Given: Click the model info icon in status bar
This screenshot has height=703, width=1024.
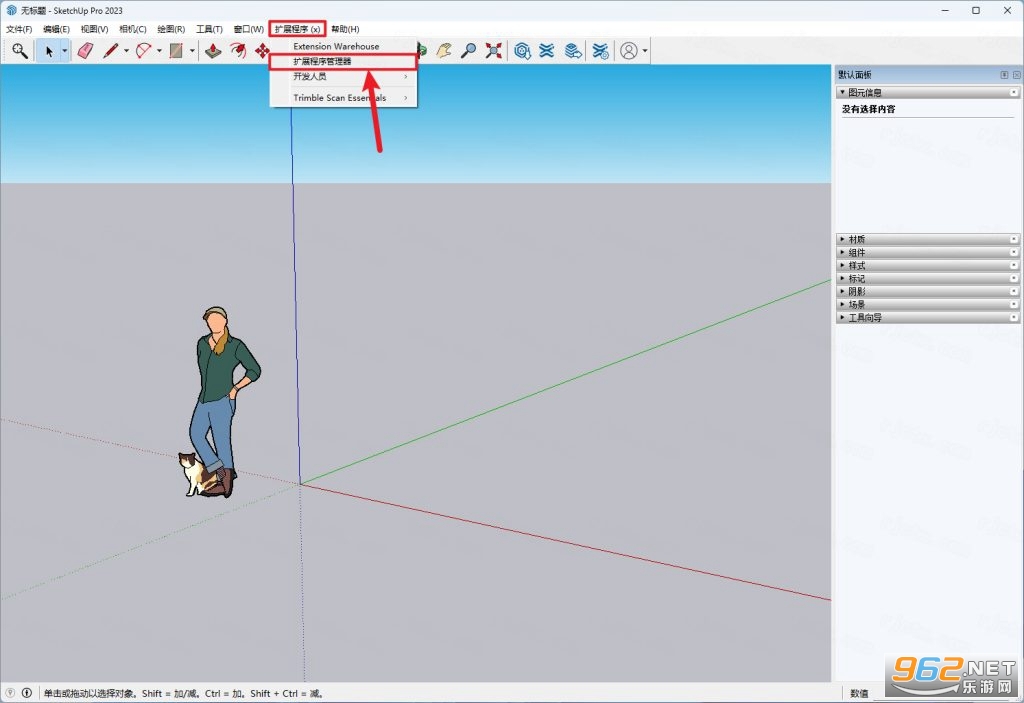Looking at the screenshot, I should (x=27, y=693).
